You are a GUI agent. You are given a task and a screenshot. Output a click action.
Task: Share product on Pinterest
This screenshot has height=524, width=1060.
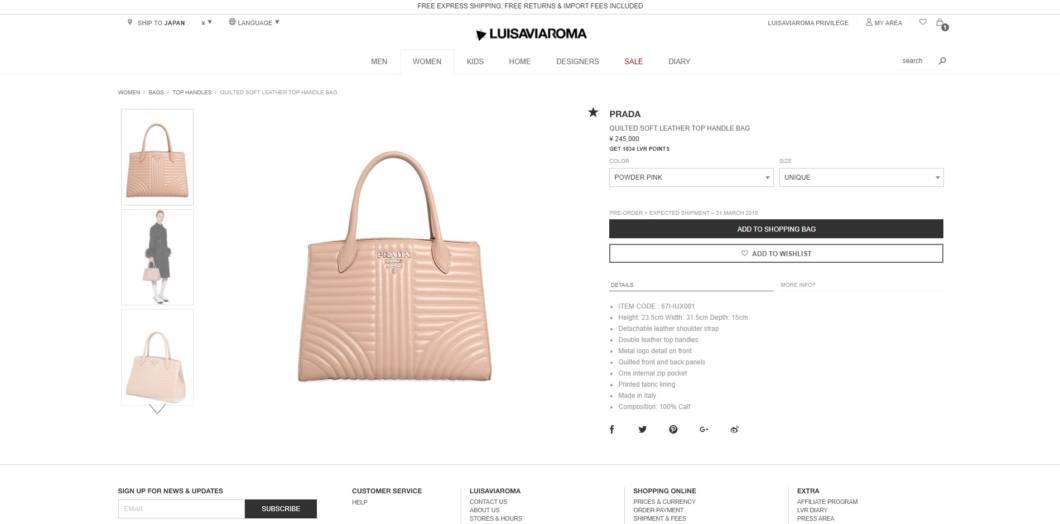click(x=673, y=429)
